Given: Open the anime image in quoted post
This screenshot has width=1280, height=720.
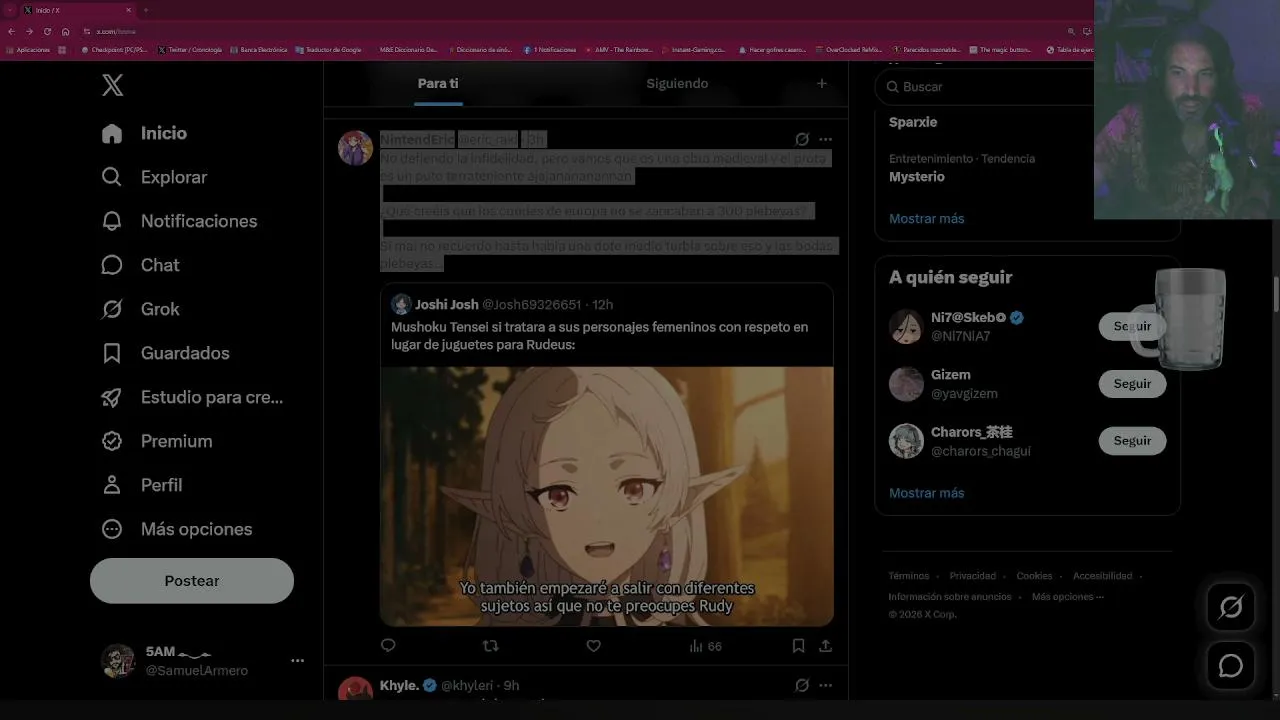Looking at the screenshot, I should pos(606,496).
